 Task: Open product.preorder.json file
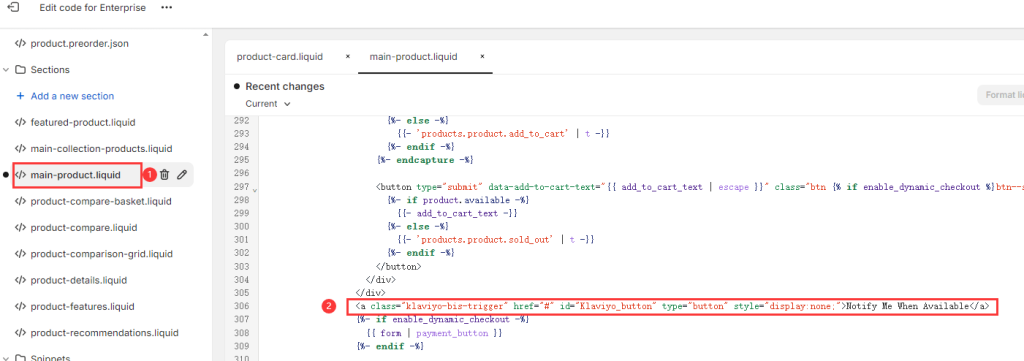point(80,44)
